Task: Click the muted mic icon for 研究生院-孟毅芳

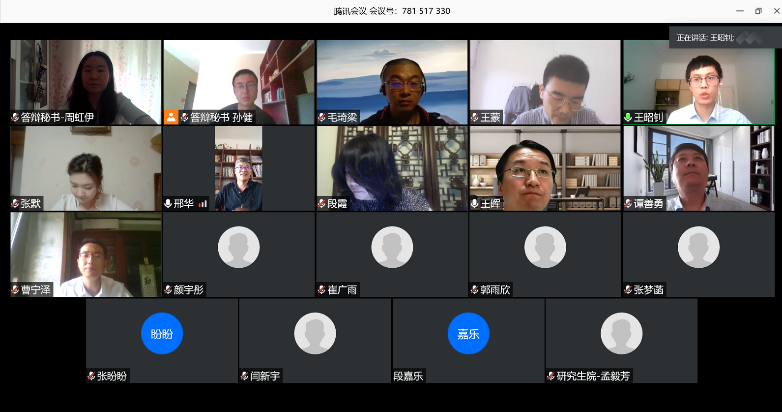Action: pyautogui.click(x=550, y=376)
